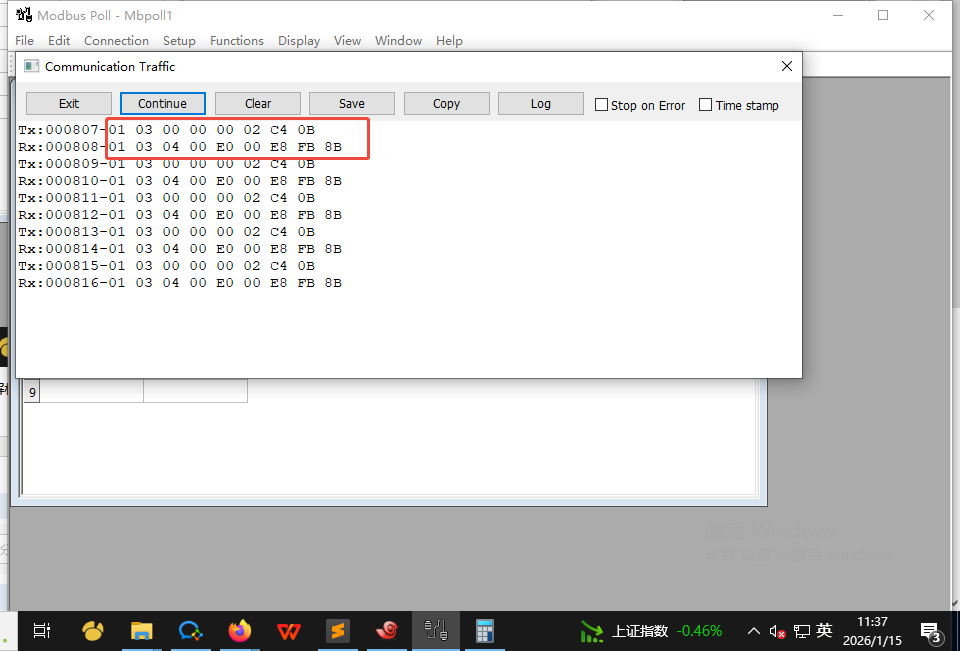Open the View menu
The image size is (960, 651).
pos(347,40)
